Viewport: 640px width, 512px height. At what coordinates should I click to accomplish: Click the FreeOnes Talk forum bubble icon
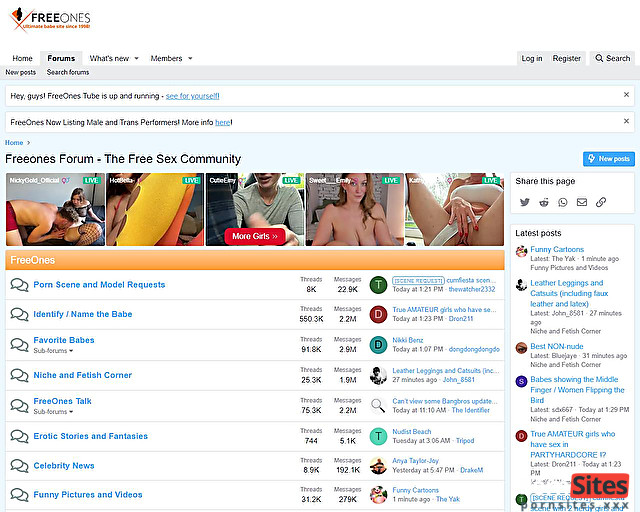coord(19,406)
